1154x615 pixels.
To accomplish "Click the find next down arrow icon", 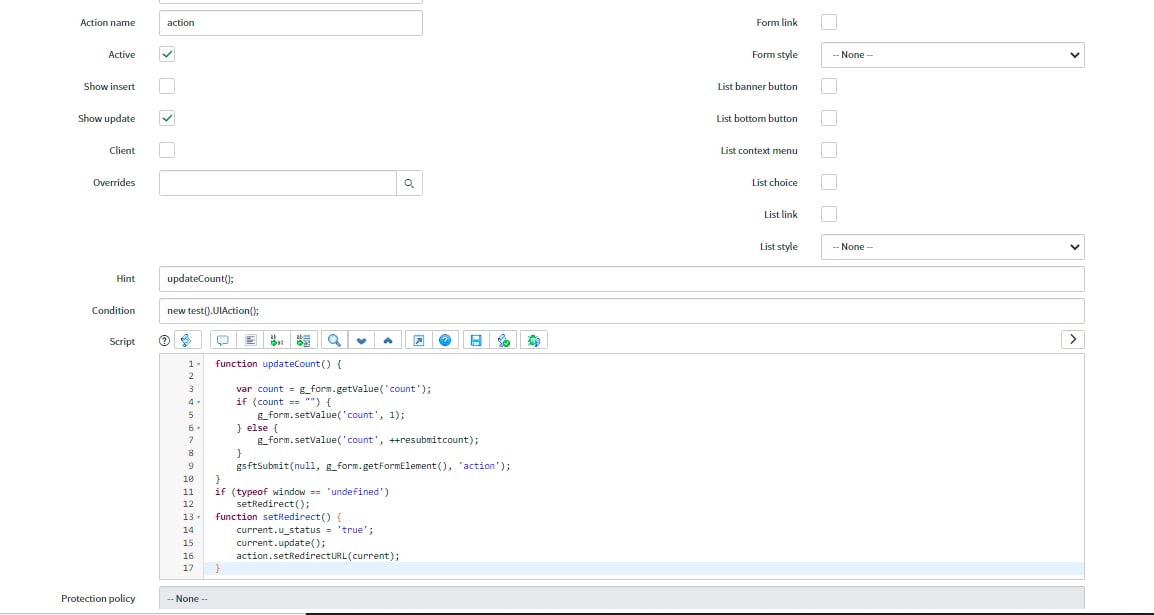I will (361, 341).
